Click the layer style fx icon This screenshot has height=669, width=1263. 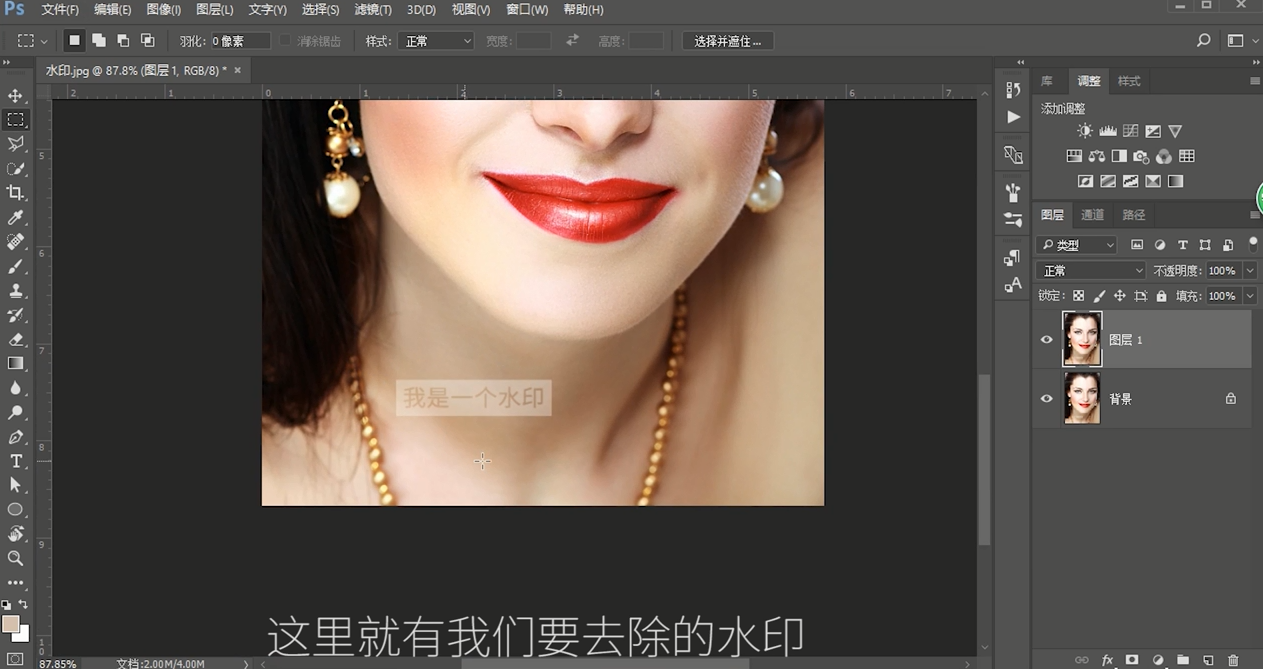click(x=1107, y=661)
